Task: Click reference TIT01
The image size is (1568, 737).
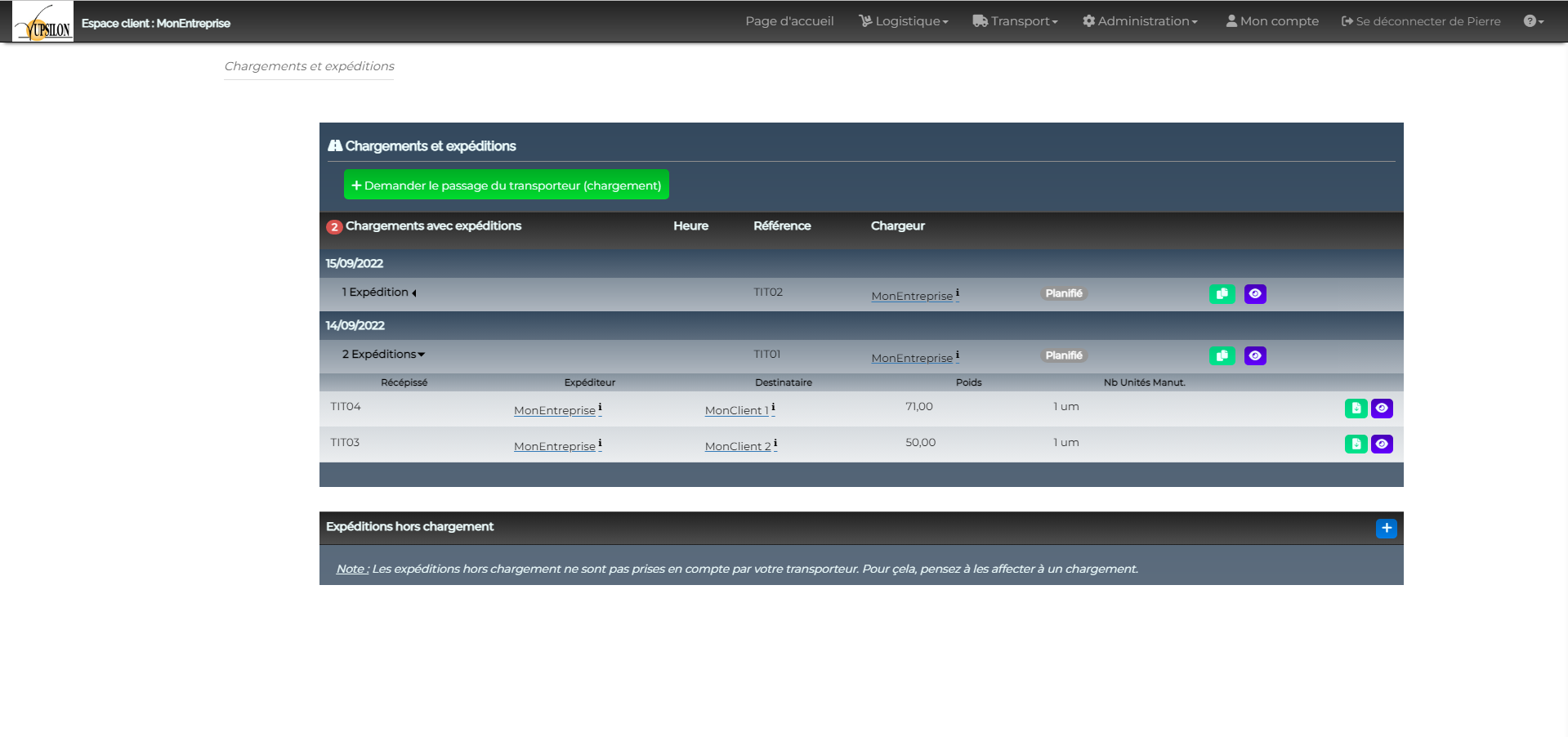Action: 767,354
